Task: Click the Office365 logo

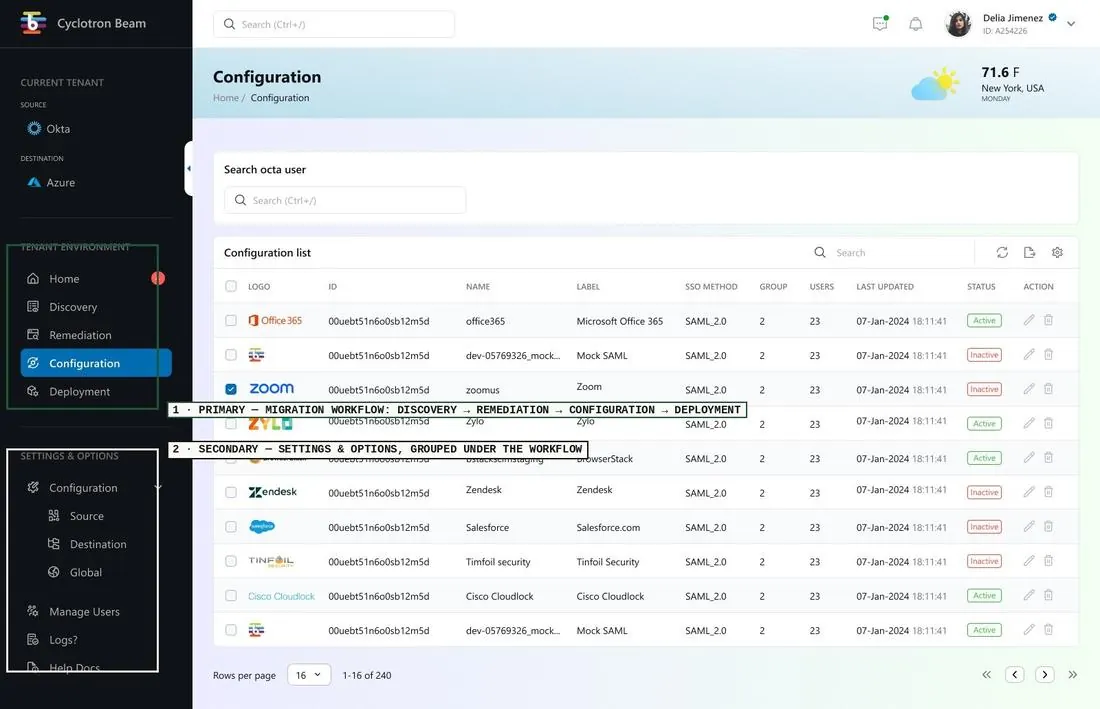Action: click(x=275, y=320)
